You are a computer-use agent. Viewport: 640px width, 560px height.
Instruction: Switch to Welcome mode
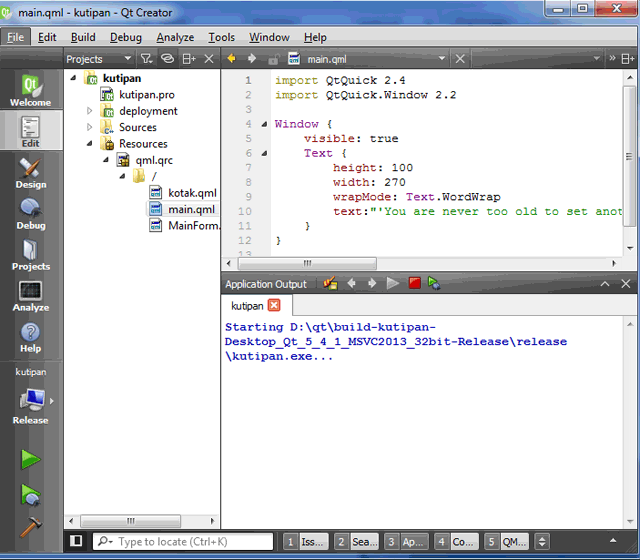pyautogui.click(x=31, y=90)
